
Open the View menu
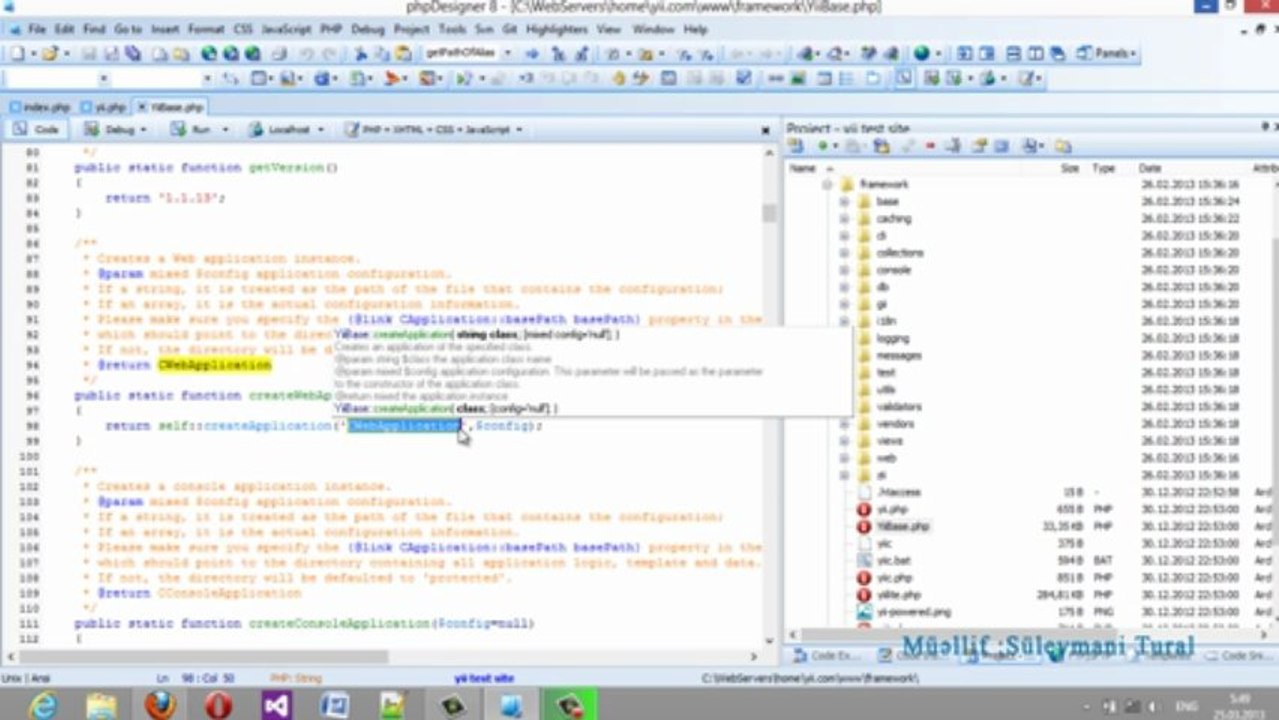[609, 29]
